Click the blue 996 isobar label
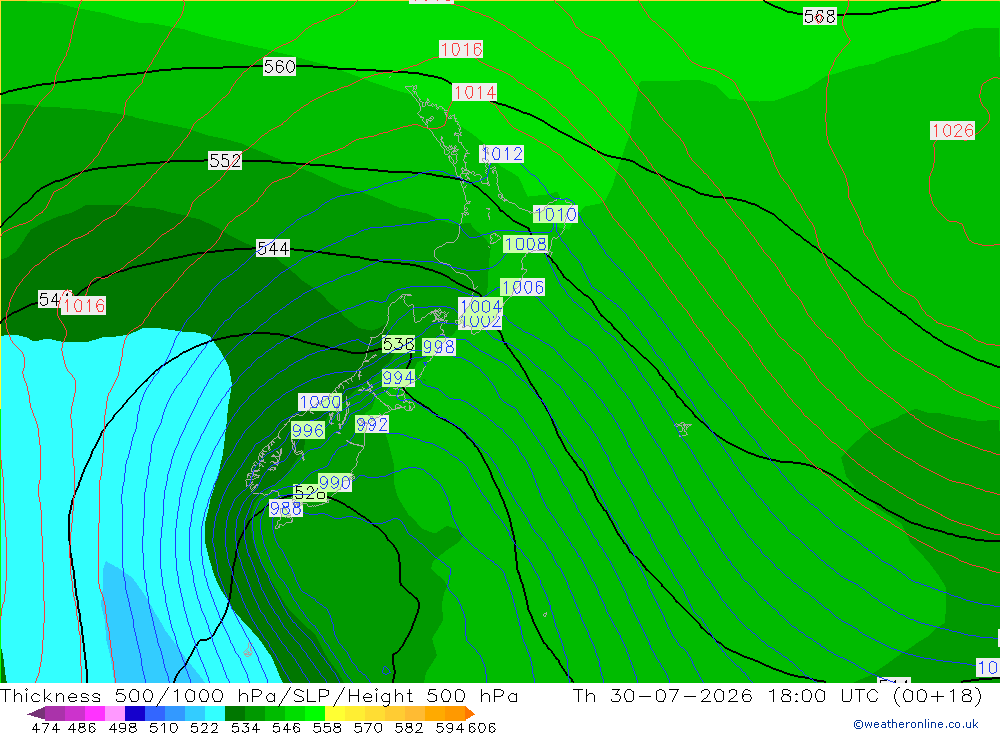Viewport: 1000px width, 733px height. click(308, 430)
